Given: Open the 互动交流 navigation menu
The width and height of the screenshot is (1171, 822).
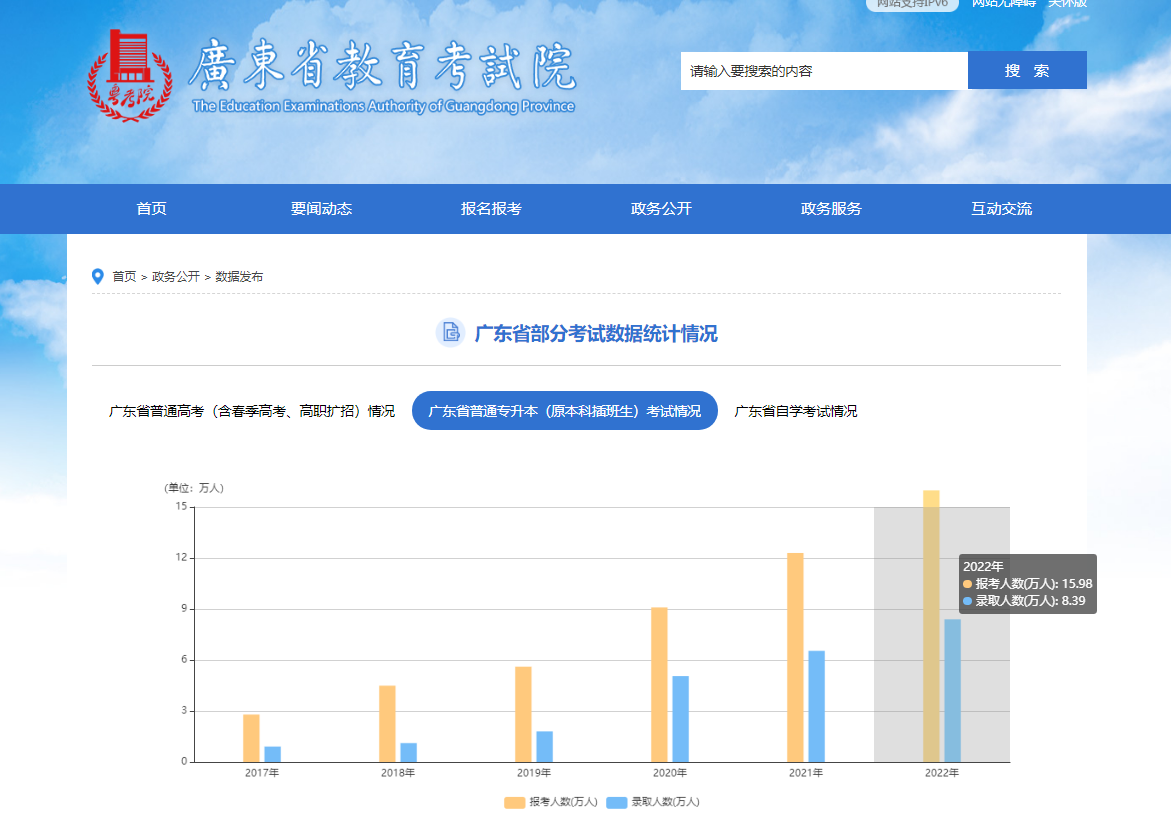Looking at the screenshot, I should 1000,209.
